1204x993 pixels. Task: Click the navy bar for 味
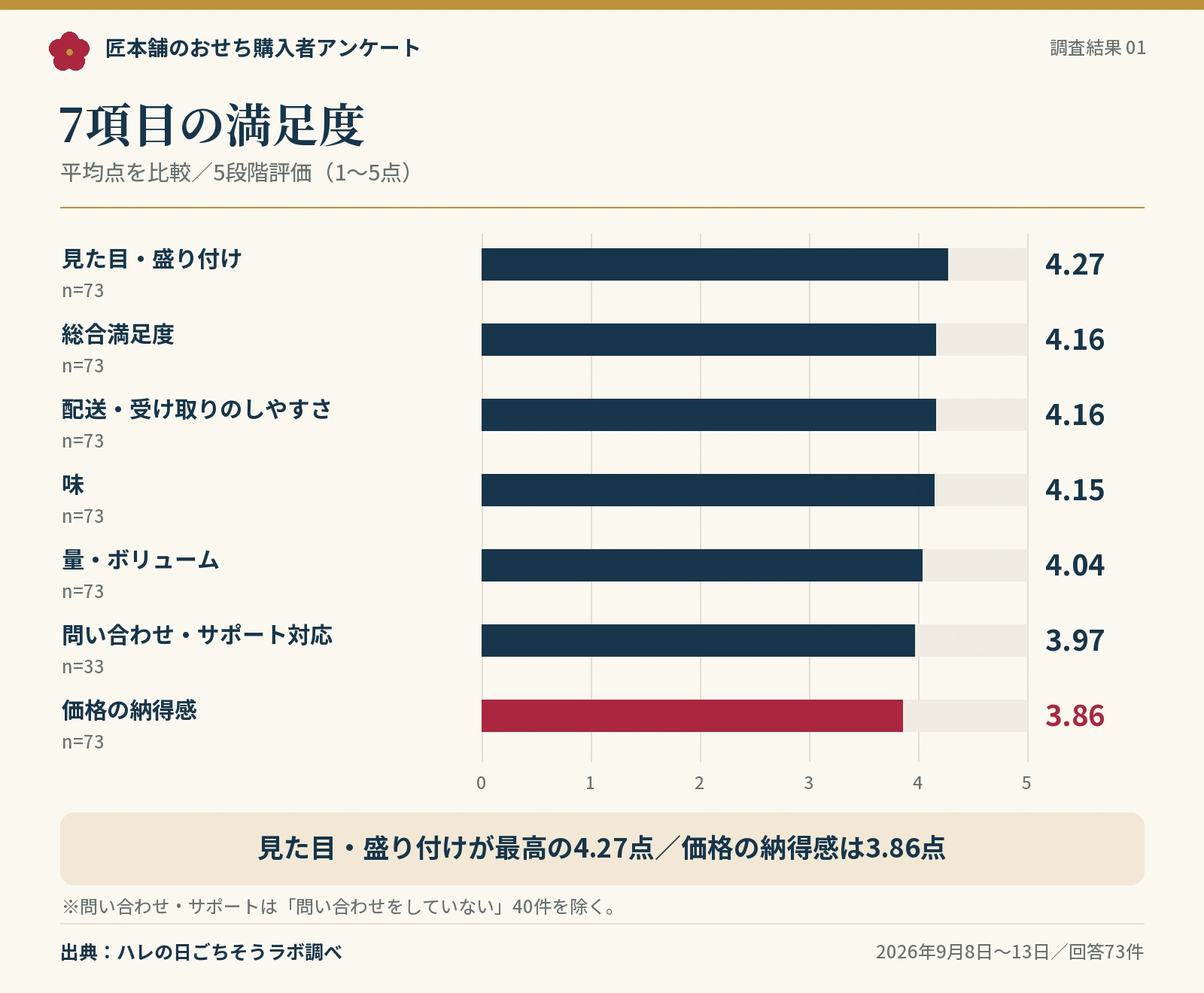(708, 490)
